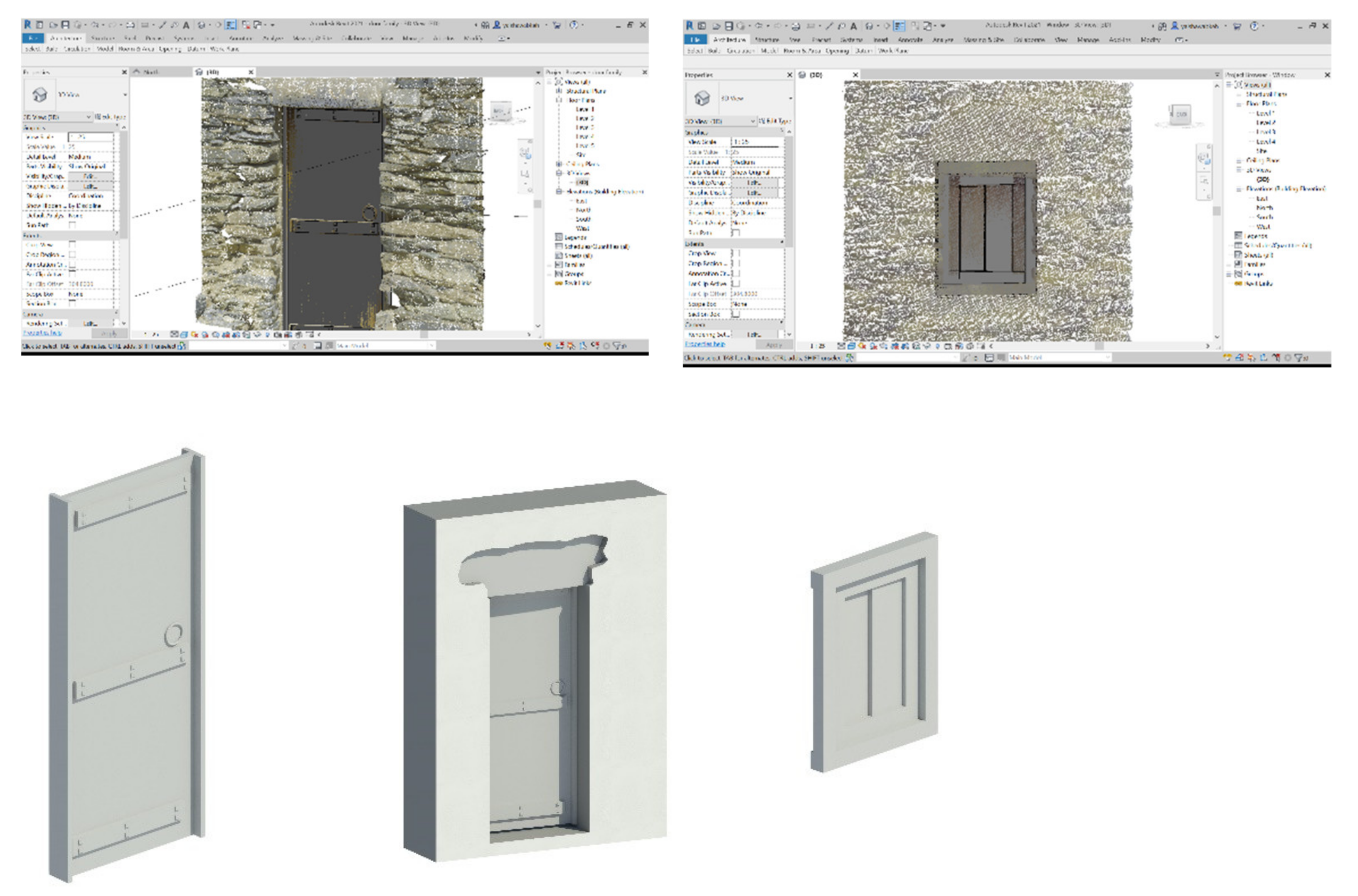This screenshot has width=1358, height=896.
Task: Toggle Section Box checkbox in right Properties panel
Action: tap(736, 314)
